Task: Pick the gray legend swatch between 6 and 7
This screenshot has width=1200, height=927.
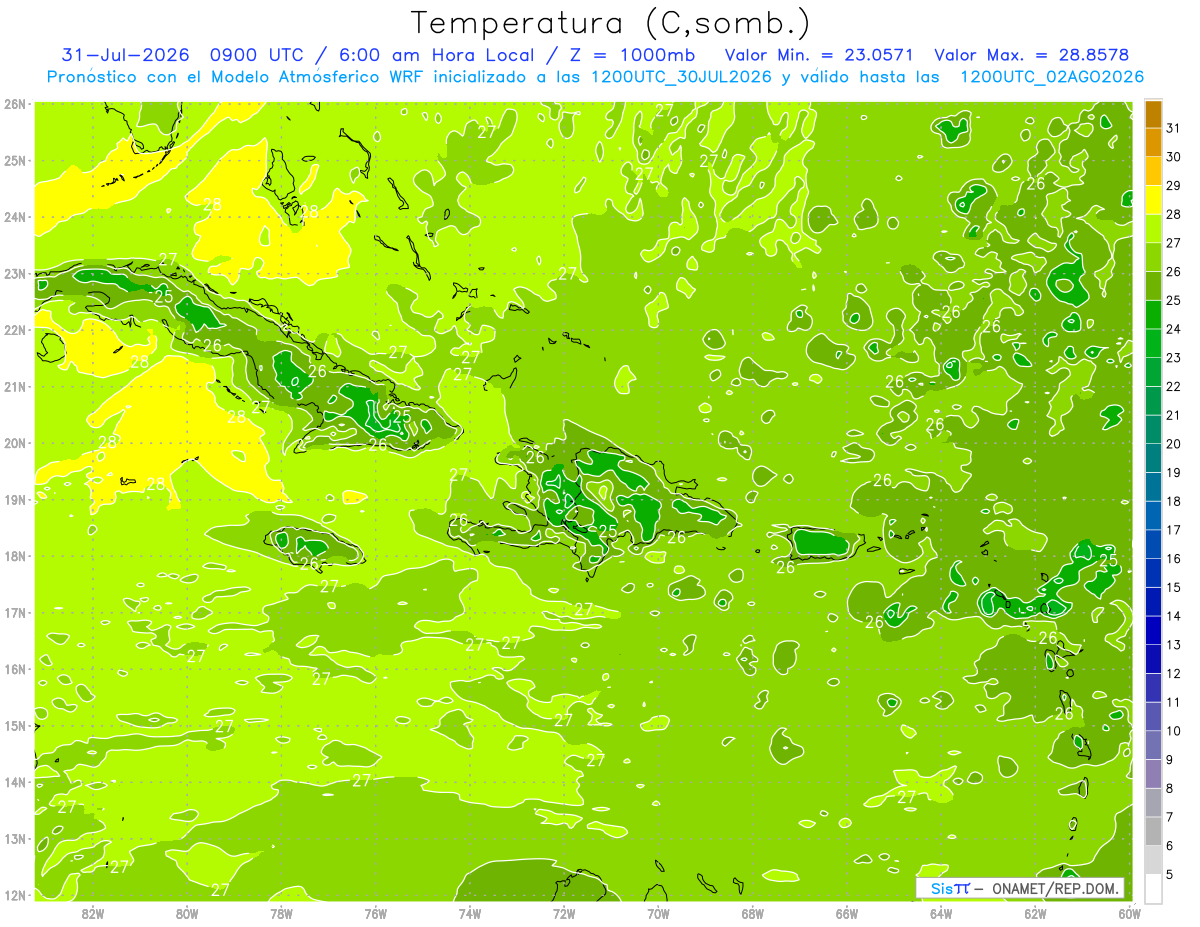Action: [x=1153, y=831]
